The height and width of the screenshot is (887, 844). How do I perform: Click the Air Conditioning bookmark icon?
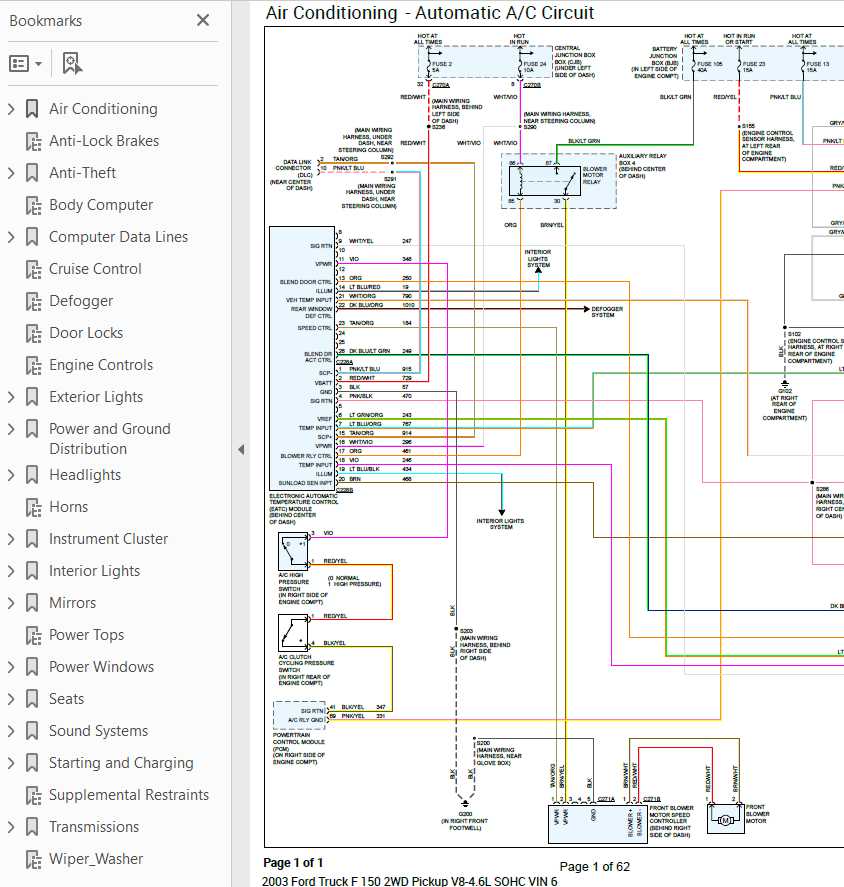coord(32,109)
